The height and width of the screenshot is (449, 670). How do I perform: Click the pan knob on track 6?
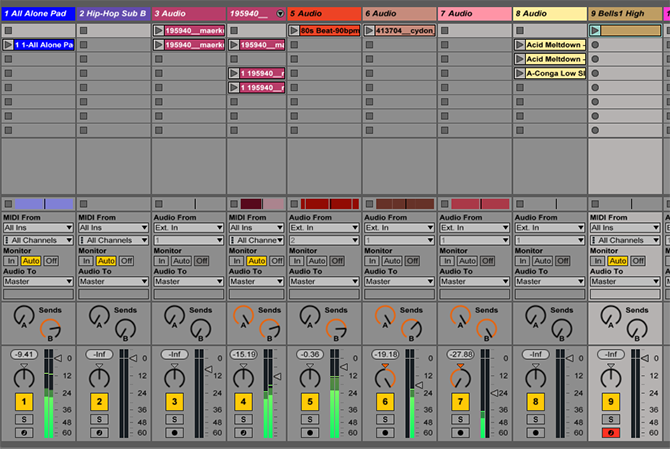point(385,378)
